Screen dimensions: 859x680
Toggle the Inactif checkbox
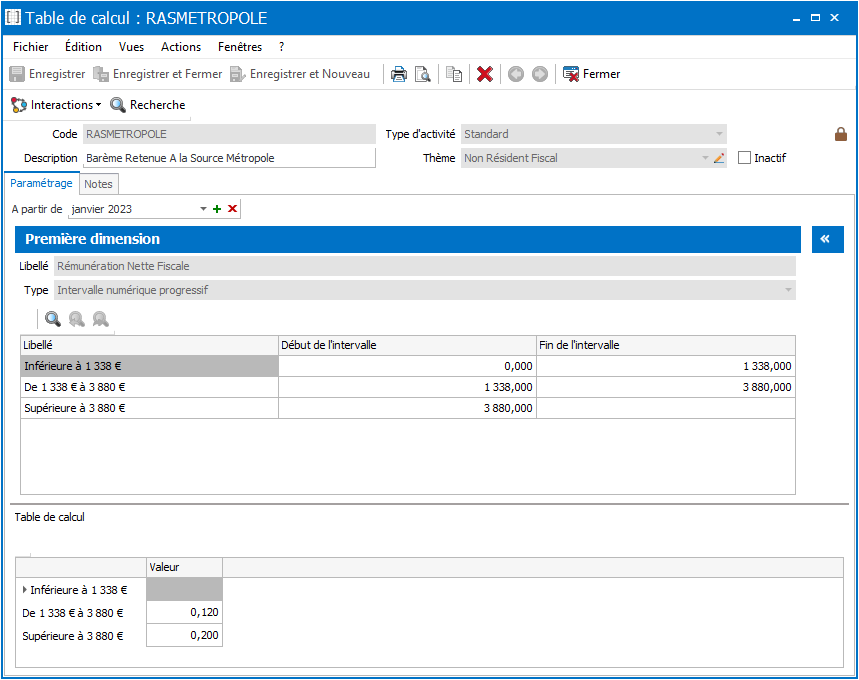(745, 158)
